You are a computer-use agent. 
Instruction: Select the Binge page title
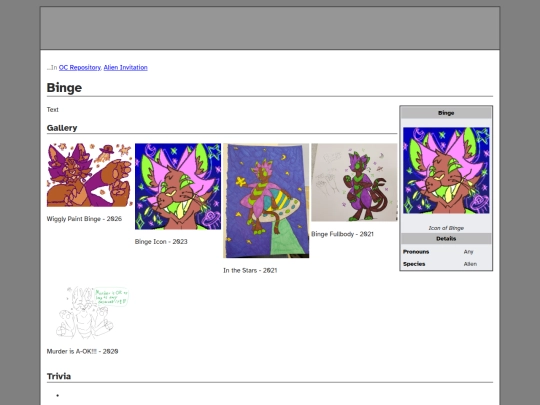[x=64, y=87]
